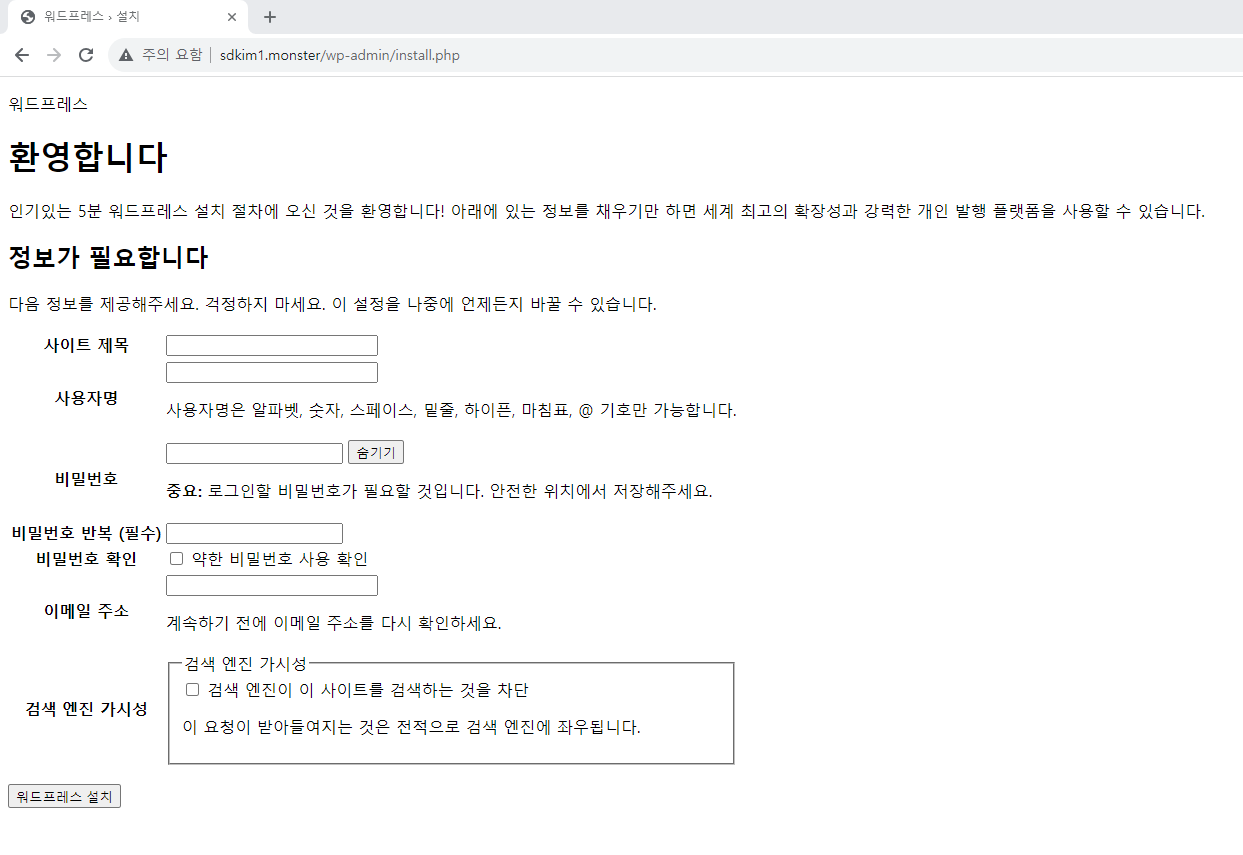Click the 계속하기 전에 이메일 주소를 note
The height and width of the screenshot is (855, 1243).
click(x=334, y=623)
